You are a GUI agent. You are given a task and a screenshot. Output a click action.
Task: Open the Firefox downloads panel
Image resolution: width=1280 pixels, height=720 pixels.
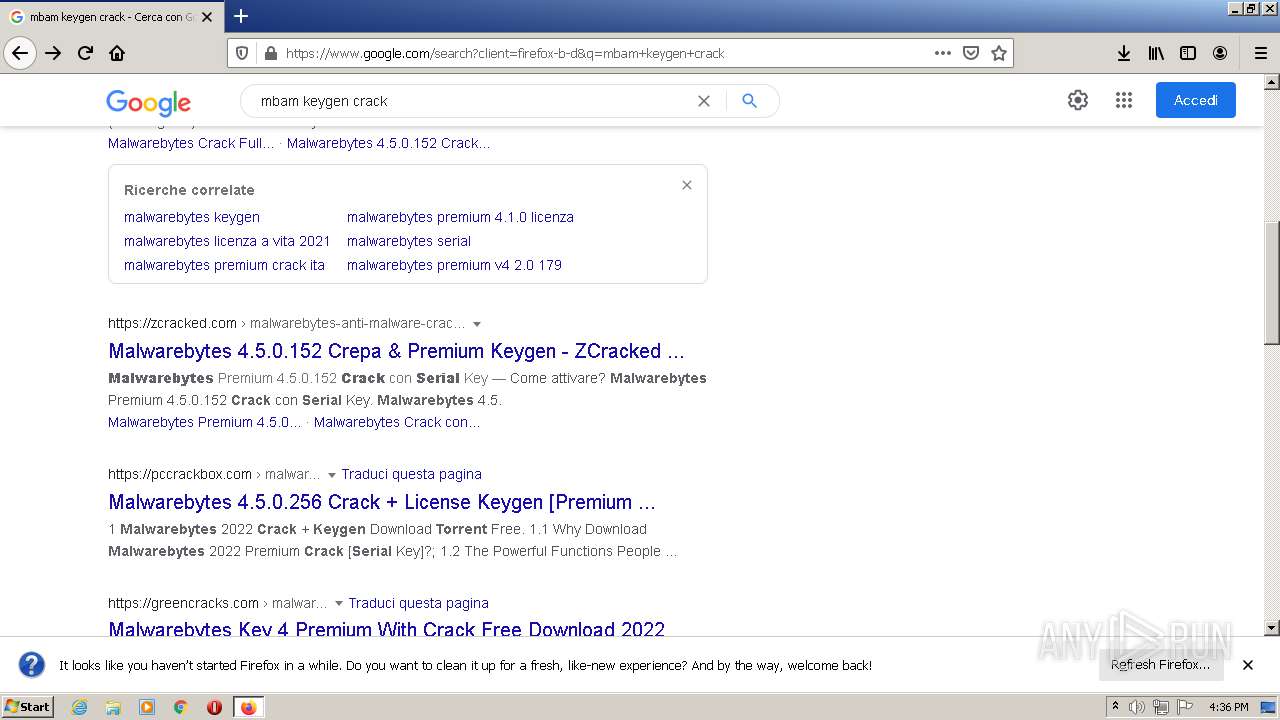(1124, 53)
